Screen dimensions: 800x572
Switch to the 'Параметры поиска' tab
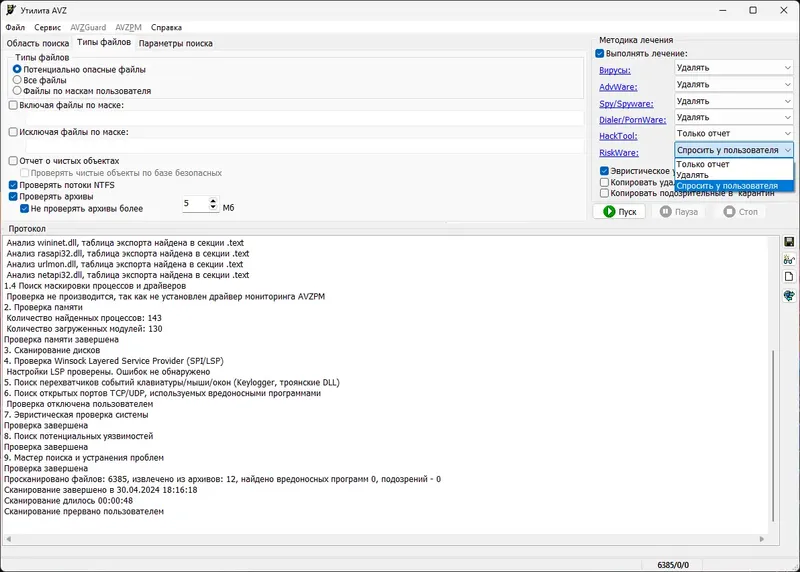point(176,43)
